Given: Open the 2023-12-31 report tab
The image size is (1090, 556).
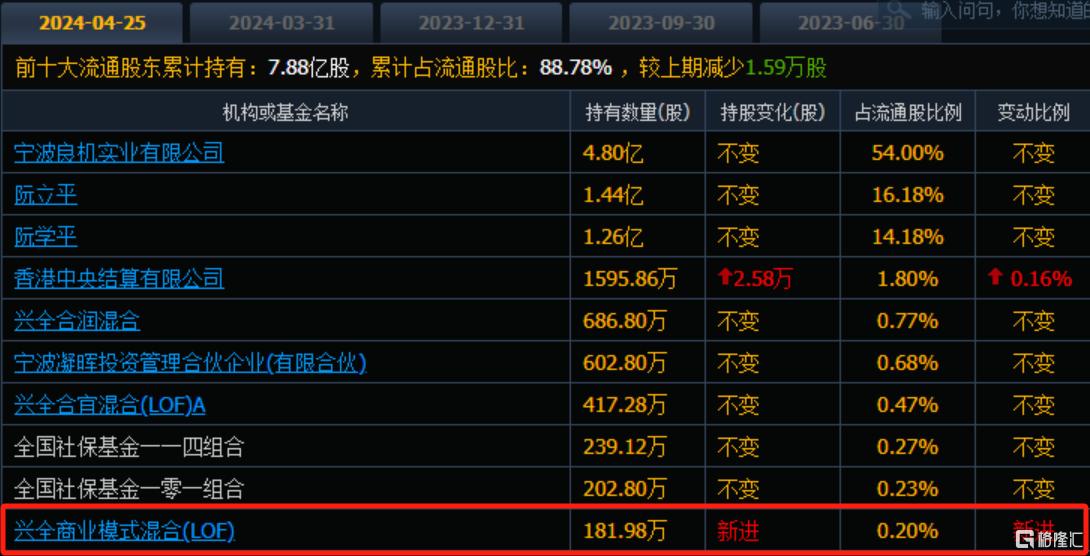Looking at the screenshot, I should coord(471,23).
